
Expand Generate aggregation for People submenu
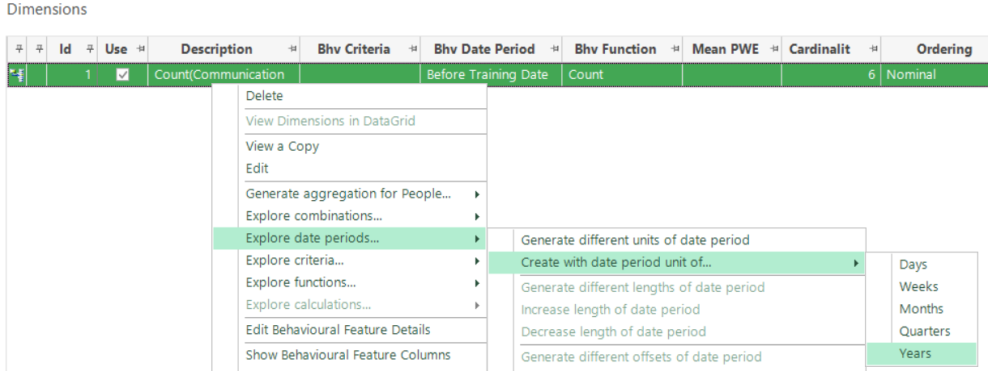pos(350,194)
